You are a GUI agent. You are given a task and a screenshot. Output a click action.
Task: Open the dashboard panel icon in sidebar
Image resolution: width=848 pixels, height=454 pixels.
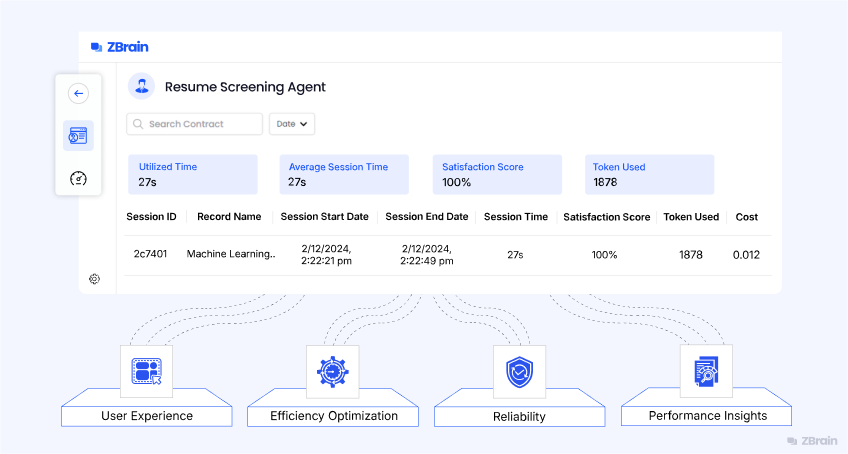[x=78, y=135]
